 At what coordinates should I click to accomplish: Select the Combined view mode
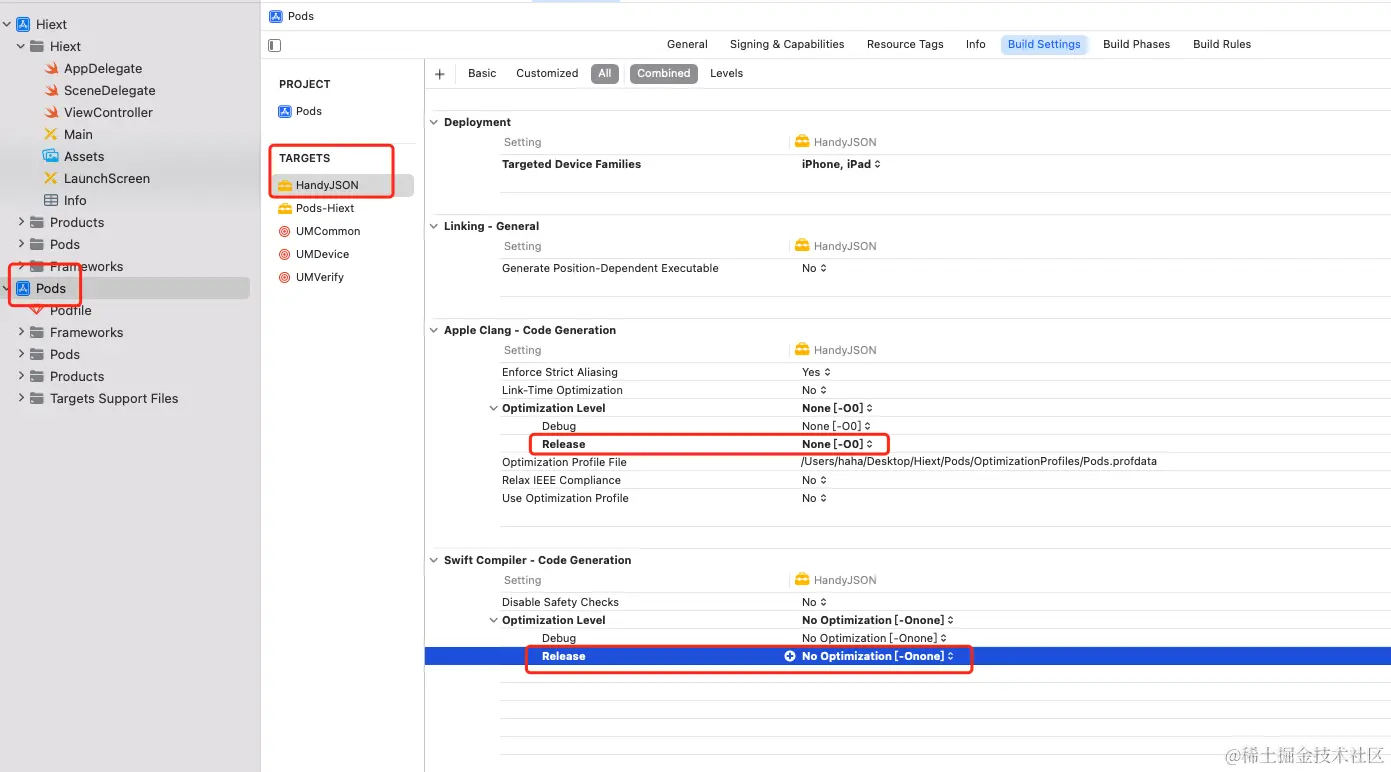click(x=664, y=73)
